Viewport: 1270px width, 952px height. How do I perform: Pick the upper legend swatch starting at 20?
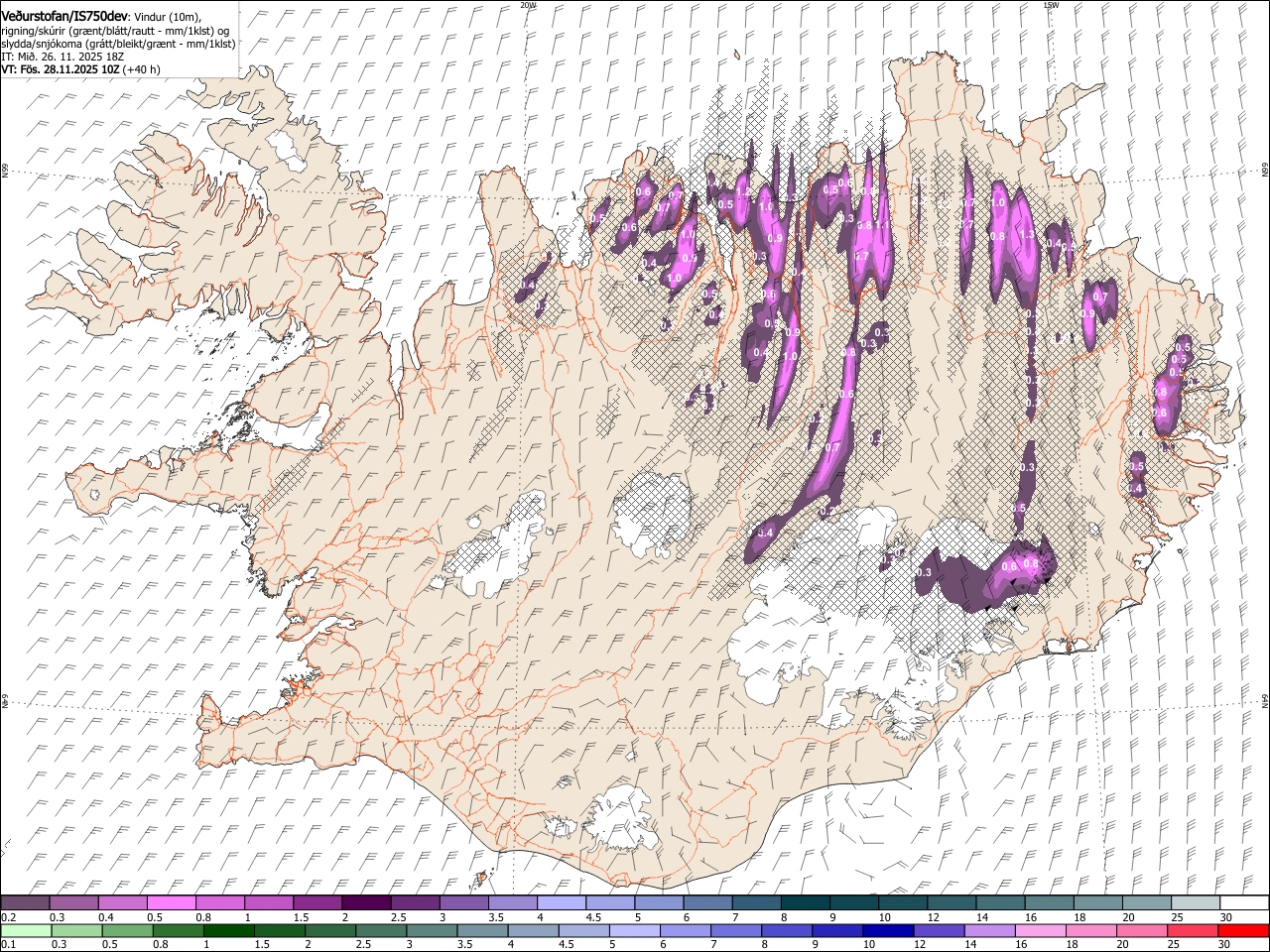1146,902
